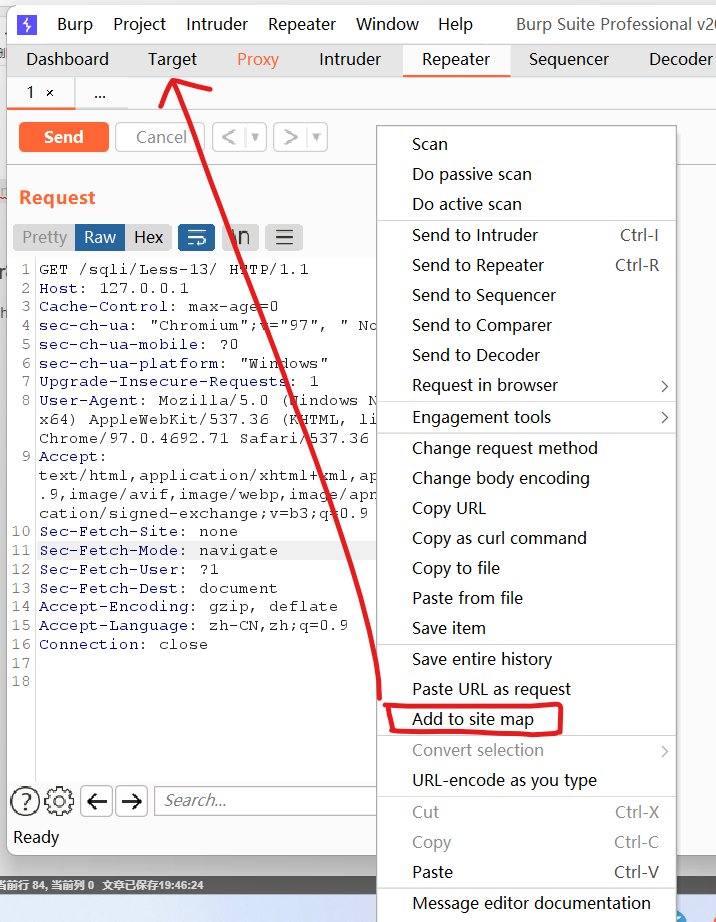Screen dimensions: 716x922
Task: Open the hamburger options menu in Request panel
Action: coord(284,237)
